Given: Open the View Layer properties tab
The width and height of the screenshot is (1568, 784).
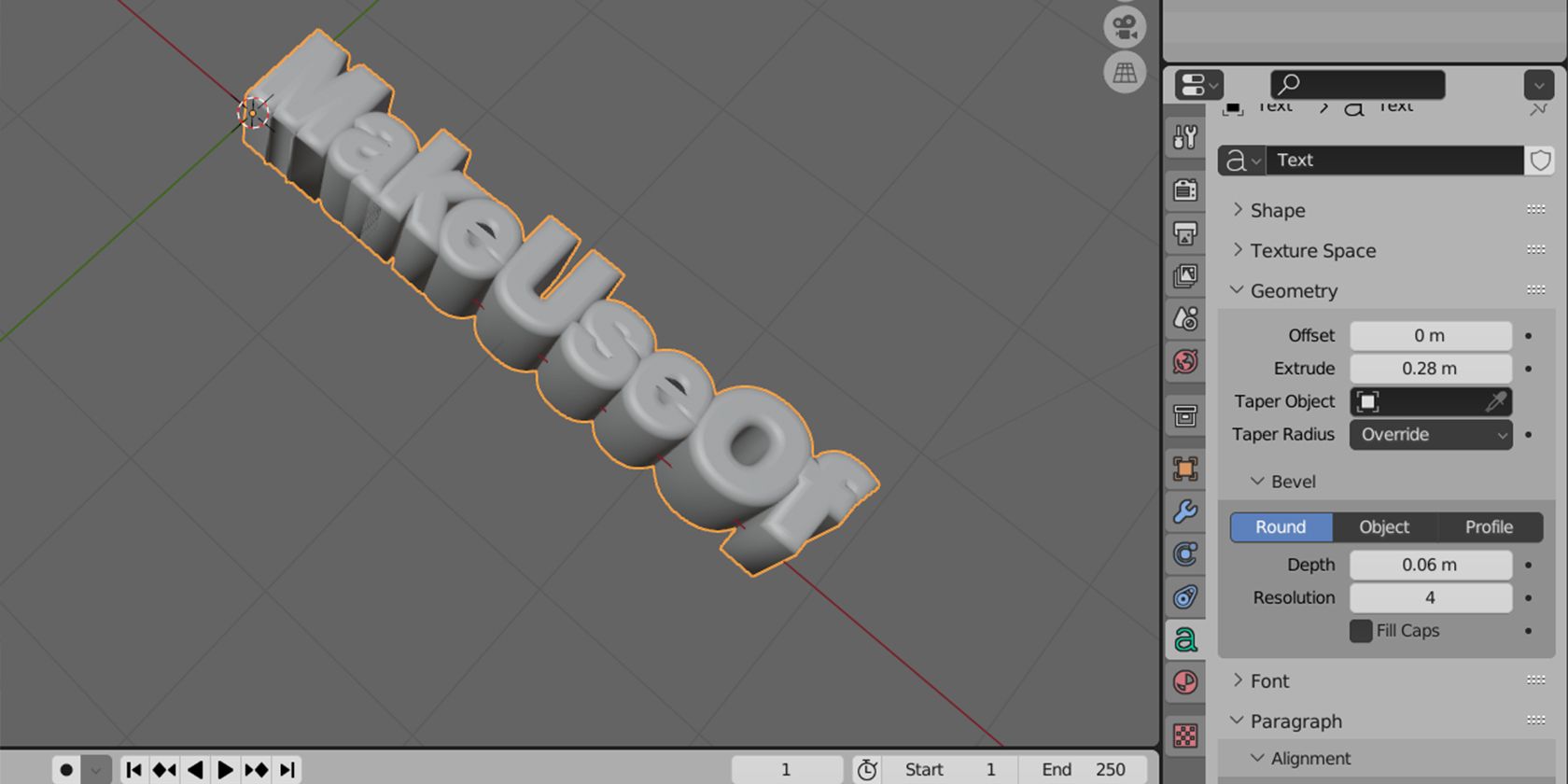Looking at the screenshot, I should (1185, 275).
